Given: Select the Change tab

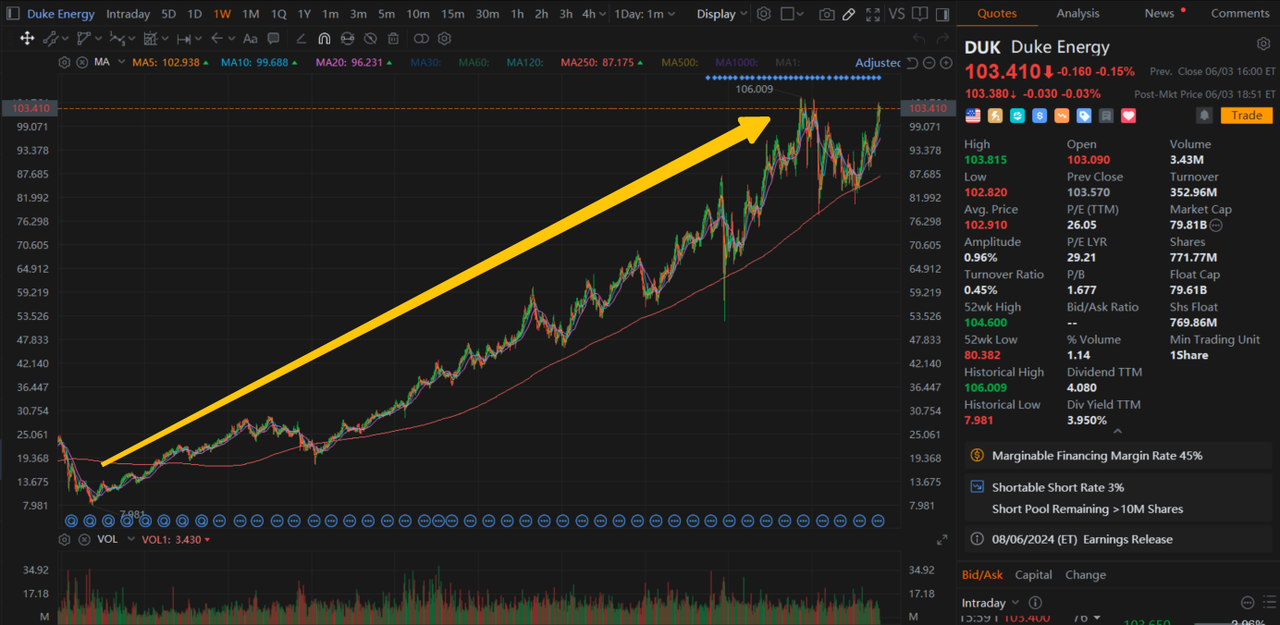Looking at the screenshot, I should pos(1085,575).
